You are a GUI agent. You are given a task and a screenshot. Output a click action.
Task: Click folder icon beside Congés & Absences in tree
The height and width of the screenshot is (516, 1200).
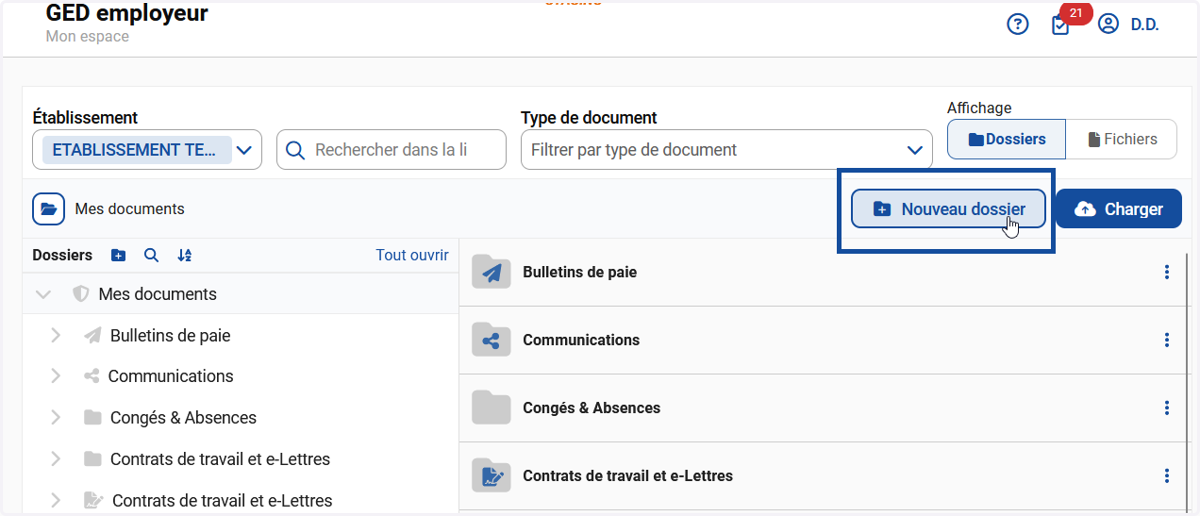93,417
